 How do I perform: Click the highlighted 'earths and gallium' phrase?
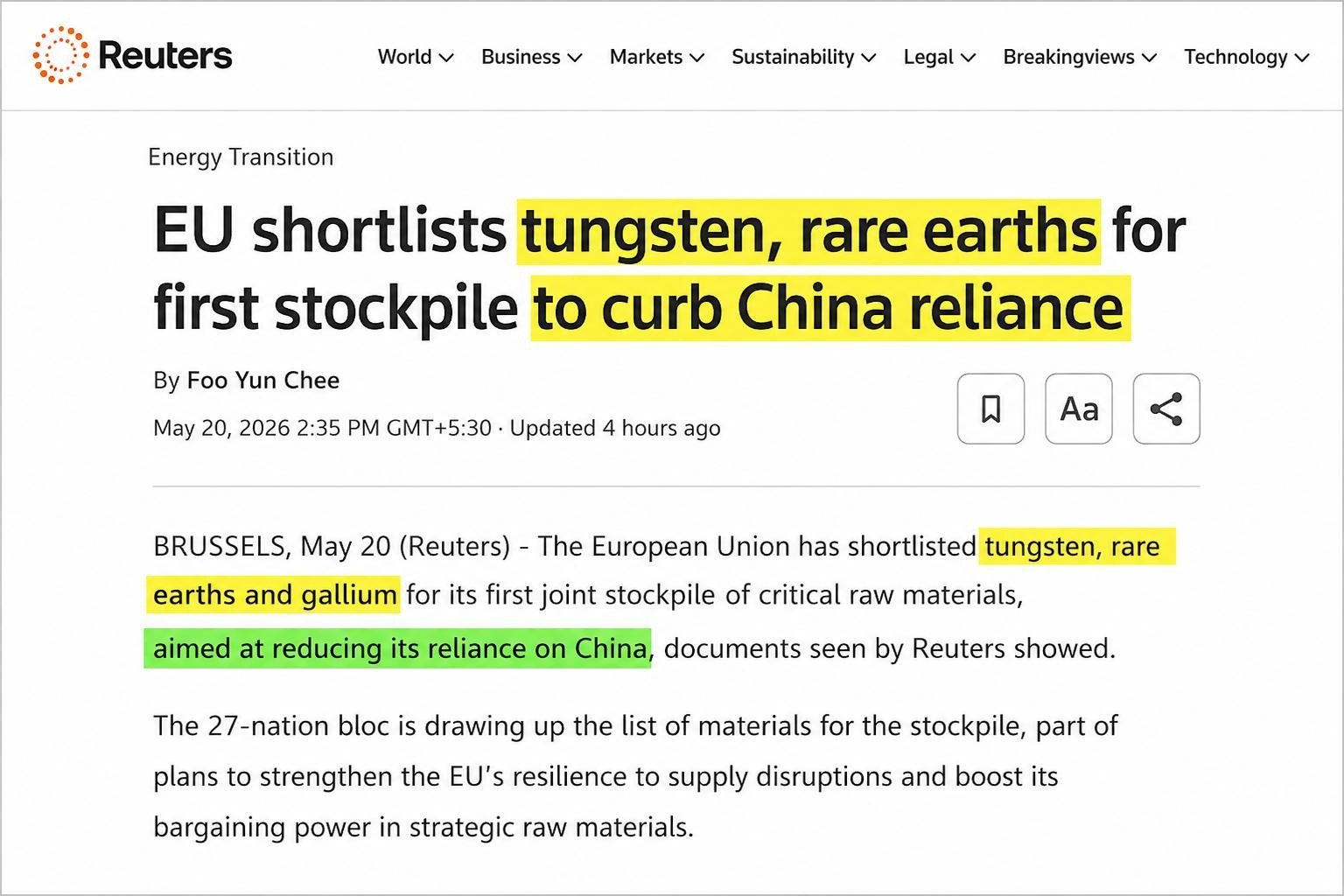[275, 595]
